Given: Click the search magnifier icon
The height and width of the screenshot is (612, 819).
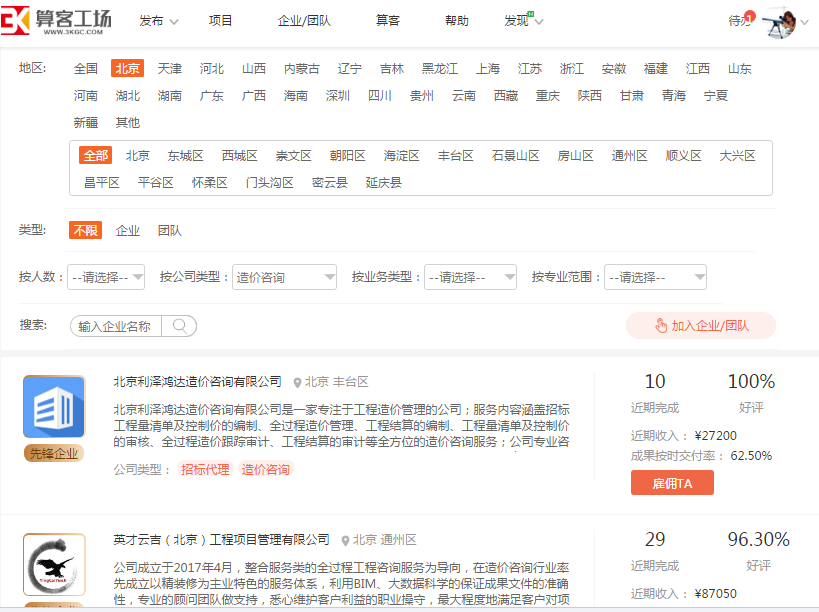Looking at the screenshot, I should point(179,326).
